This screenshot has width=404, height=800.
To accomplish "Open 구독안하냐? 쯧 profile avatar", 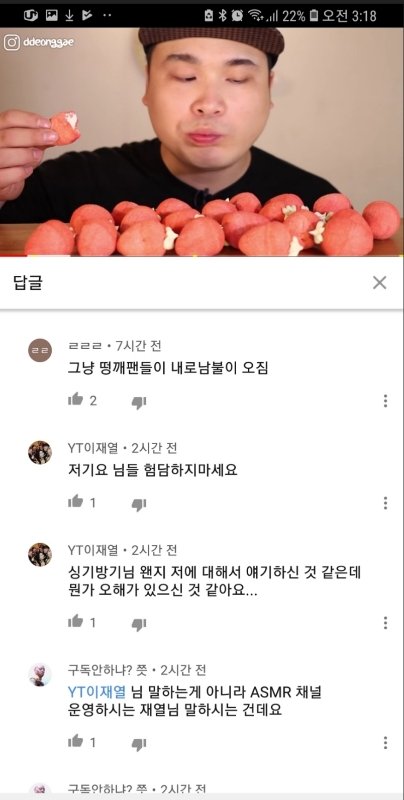I will click(40, 674).
